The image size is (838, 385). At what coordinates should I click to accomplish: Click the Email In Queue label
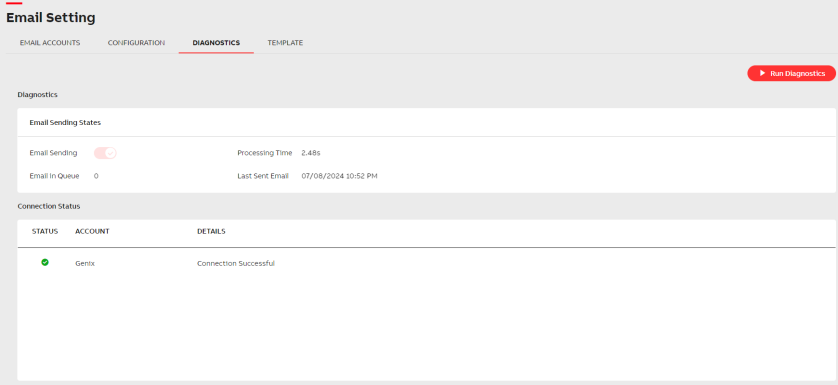(55, 176)
